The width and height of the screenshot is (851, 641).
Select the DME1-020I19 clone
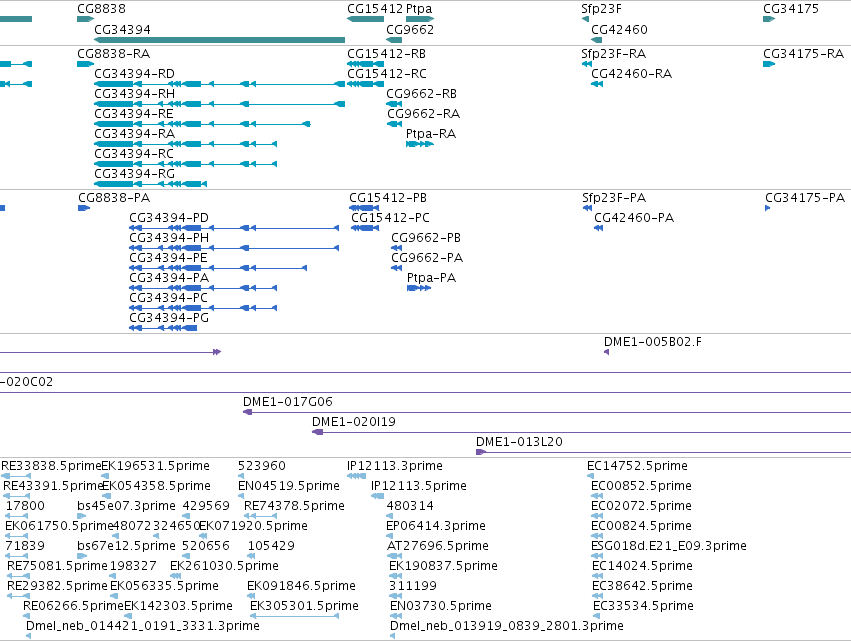pos(354,422)
